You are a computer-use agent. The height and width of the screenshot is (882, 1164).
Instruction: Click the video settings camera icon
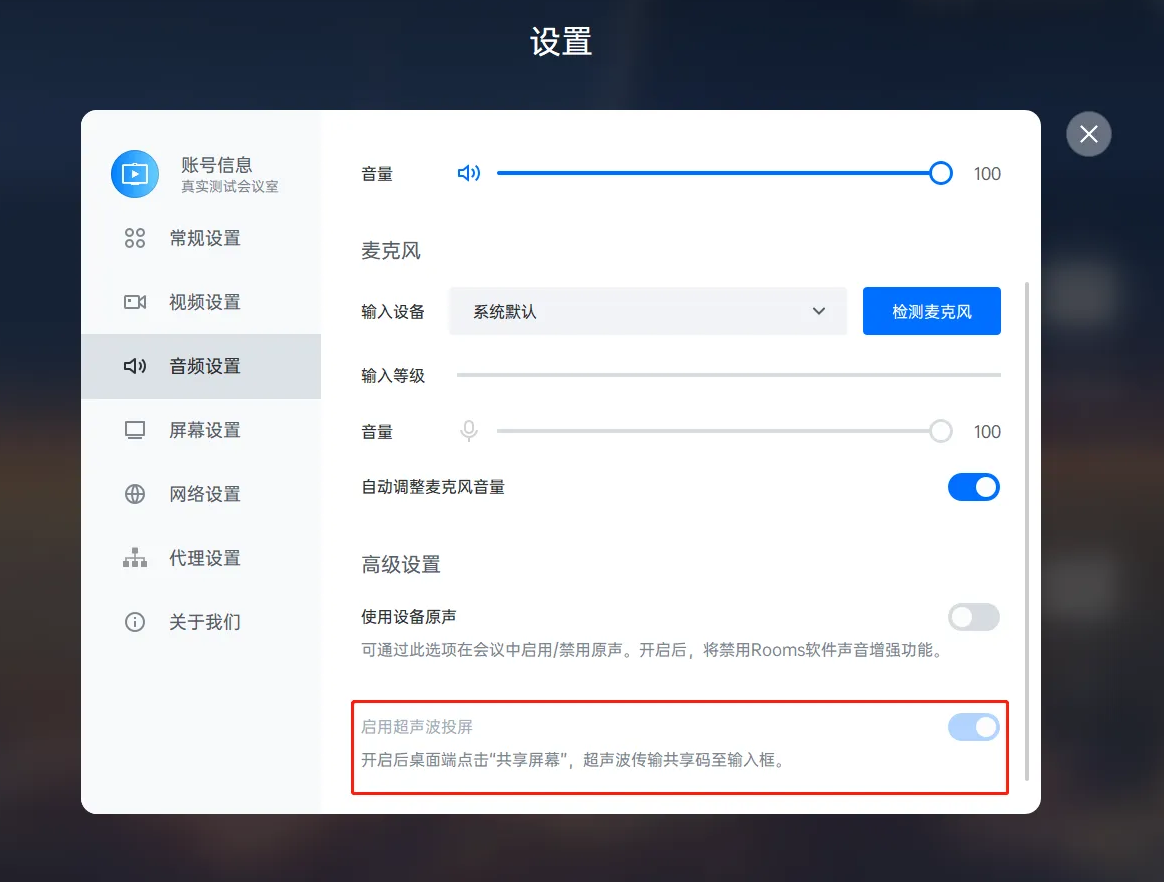(135, 301)
